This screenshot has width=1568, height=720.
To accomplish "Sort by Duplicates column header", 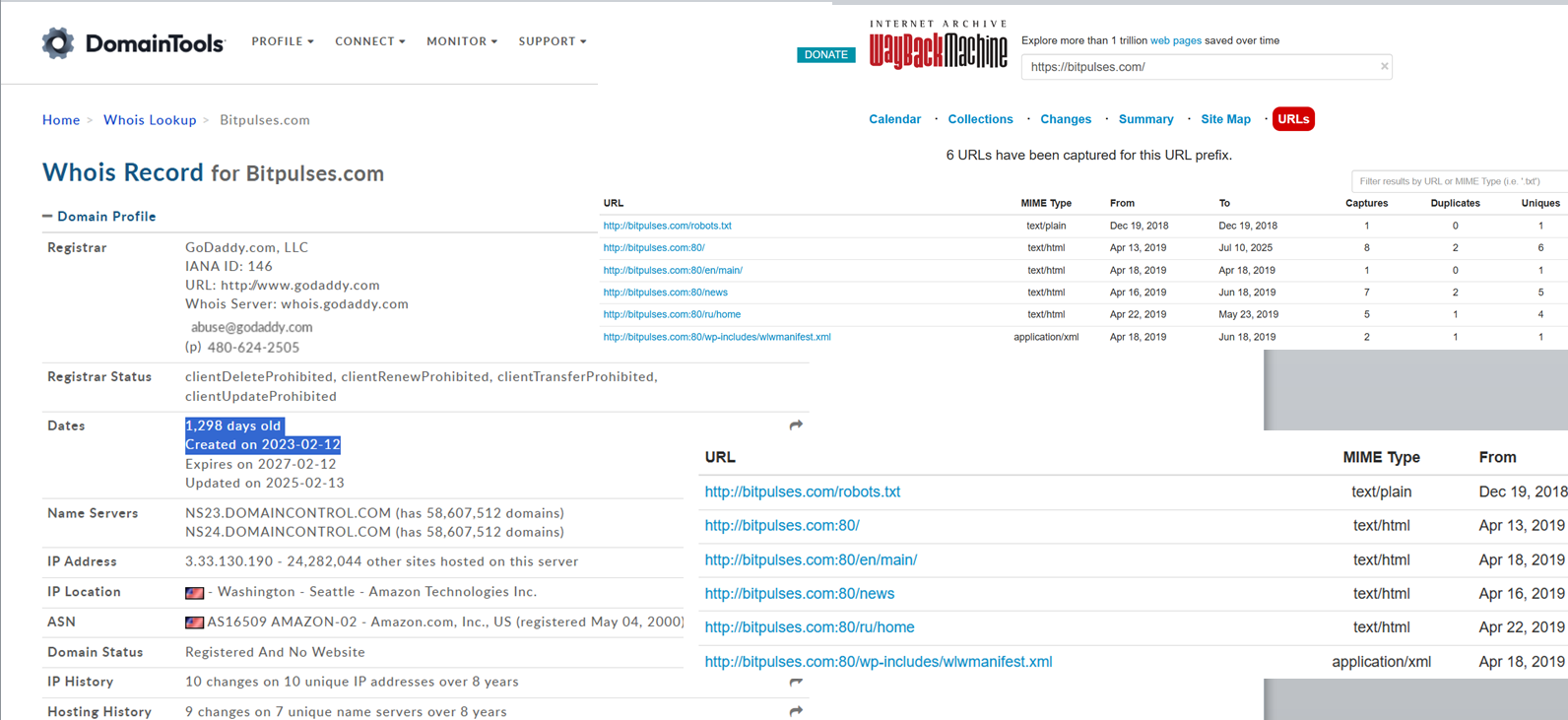I will [x=1455, y=203].
